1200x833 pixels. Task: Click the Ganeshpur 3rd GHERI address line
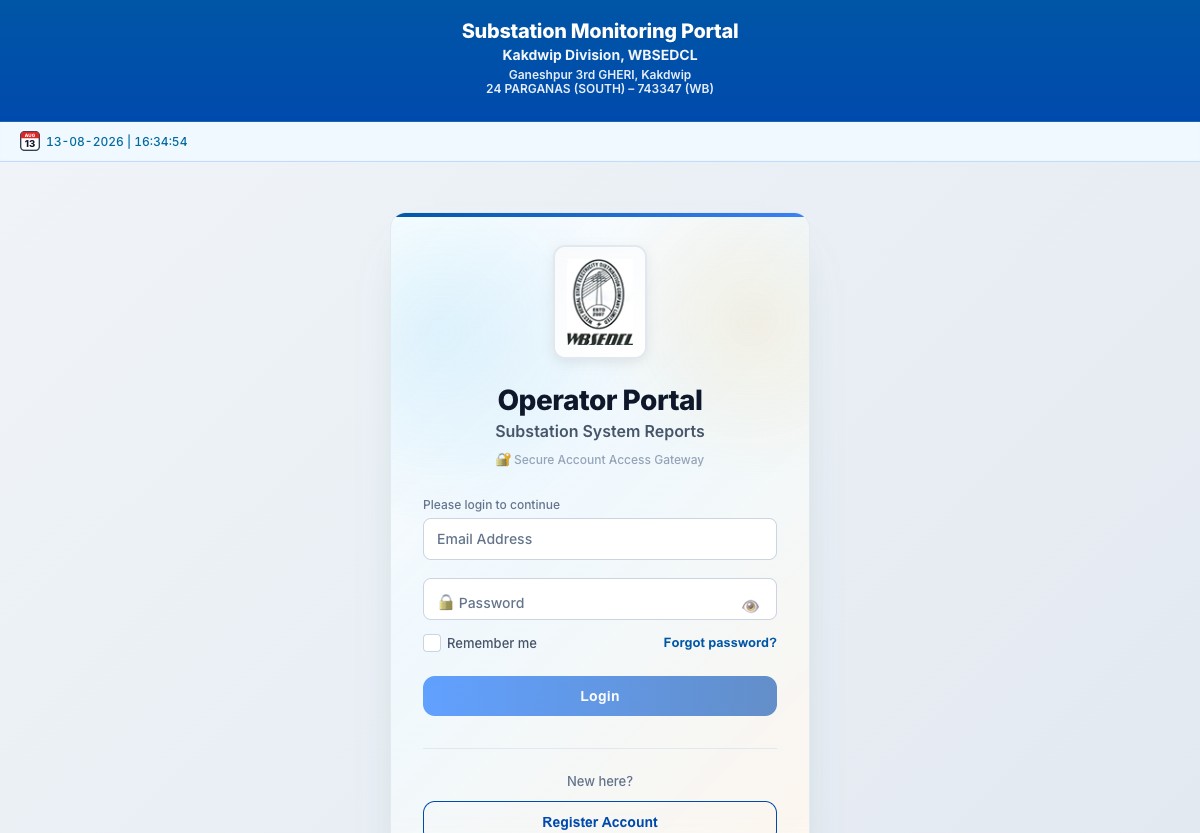[600, 75]
